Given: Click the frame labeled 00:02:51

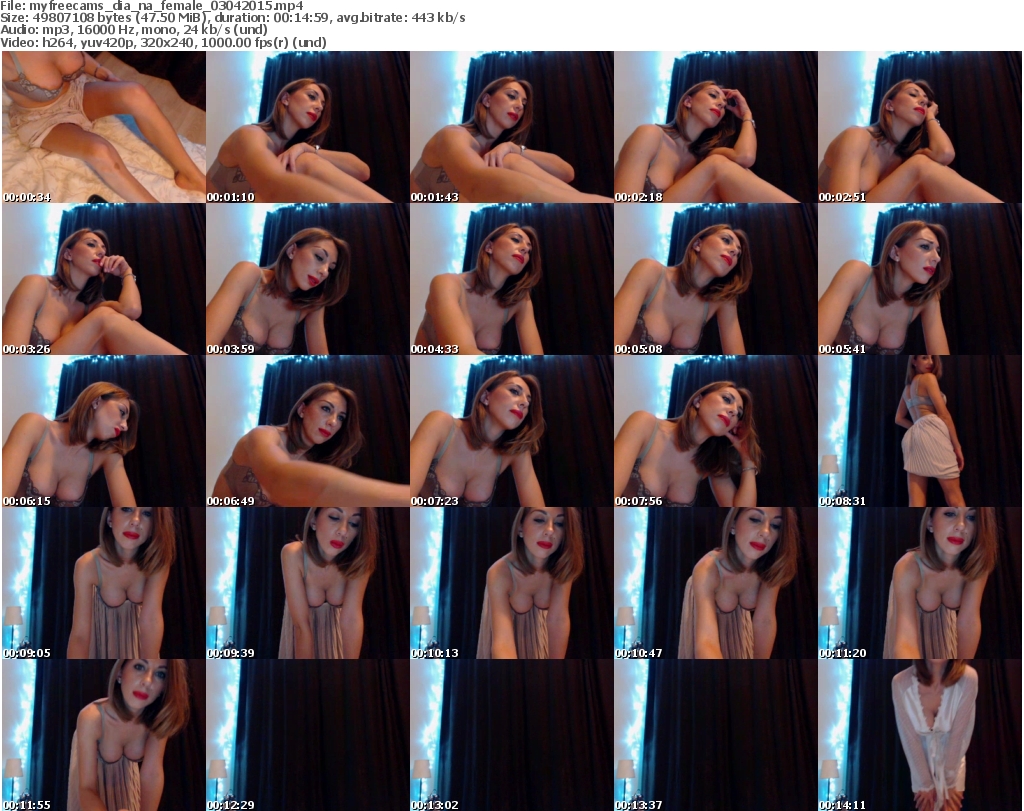Looking at the screenshot, I should (x=919, y=127).
